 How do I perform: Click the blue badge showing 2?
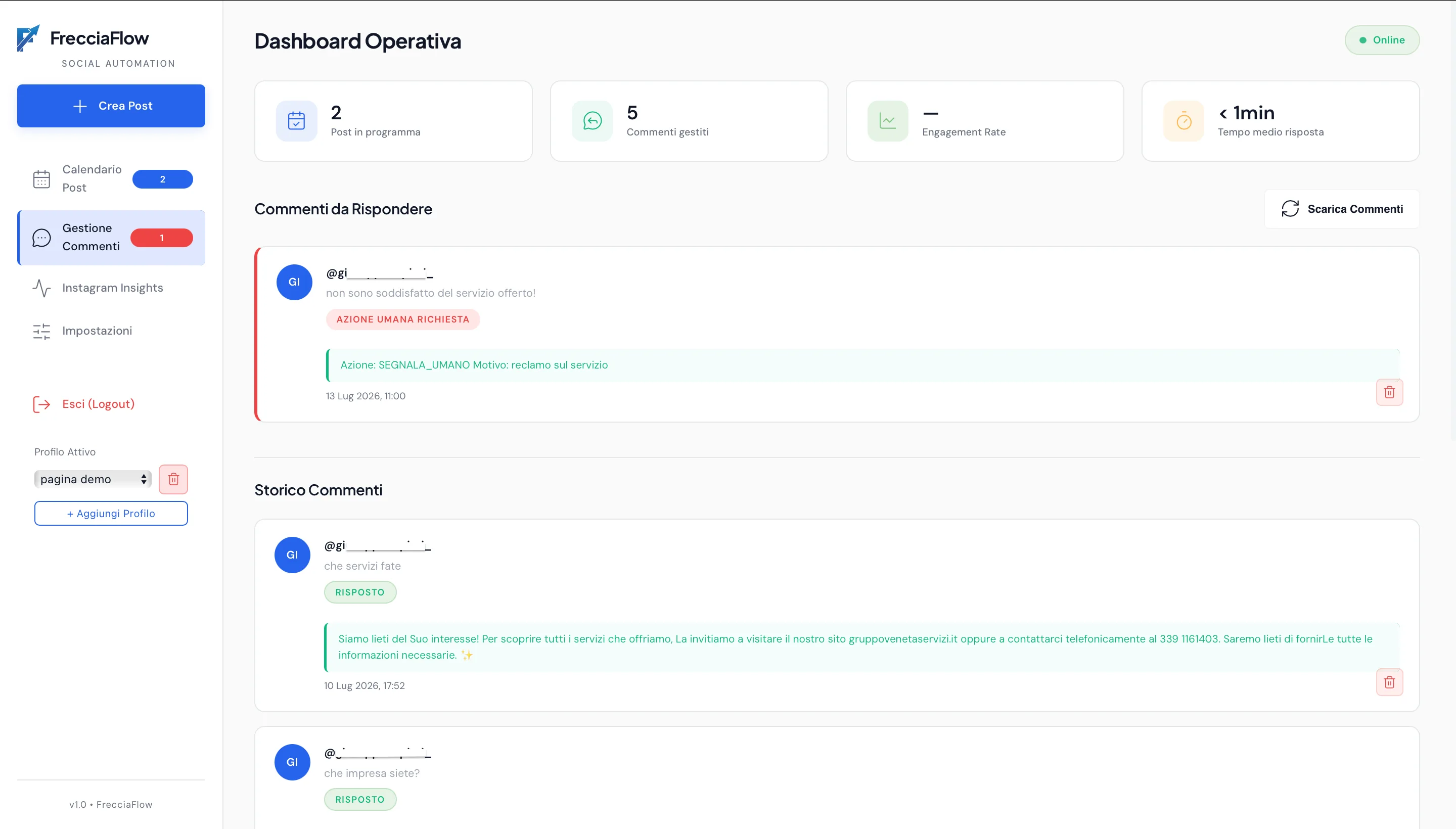pos(162,179)
